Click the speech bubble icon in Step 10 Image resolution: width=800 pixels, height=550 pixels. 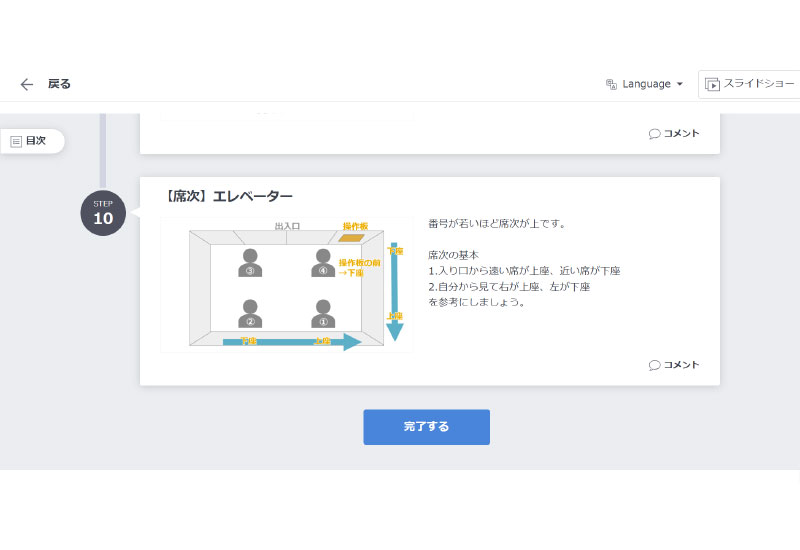pos(654,365)
